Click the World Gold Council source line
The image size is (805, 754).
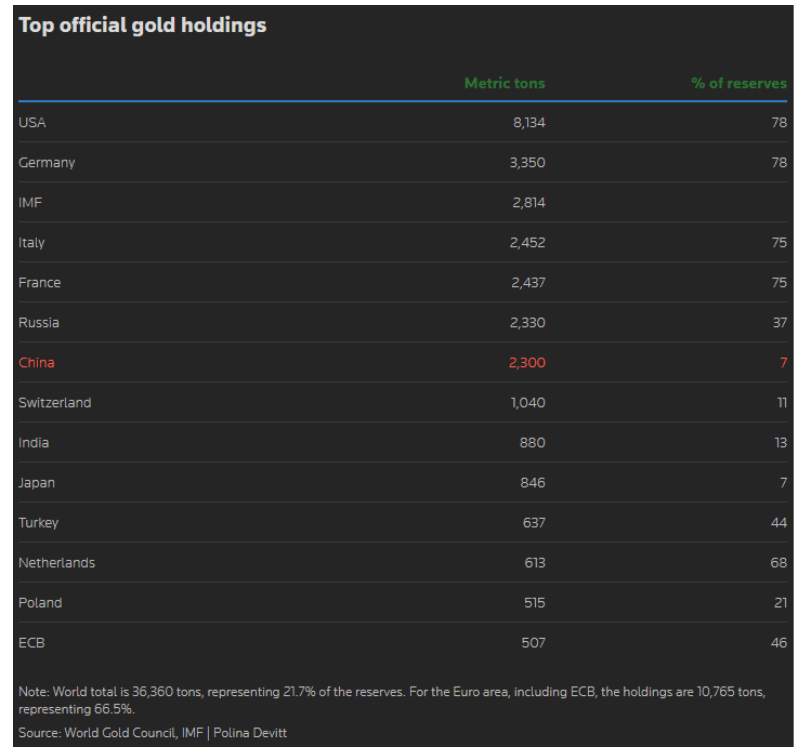154,733
